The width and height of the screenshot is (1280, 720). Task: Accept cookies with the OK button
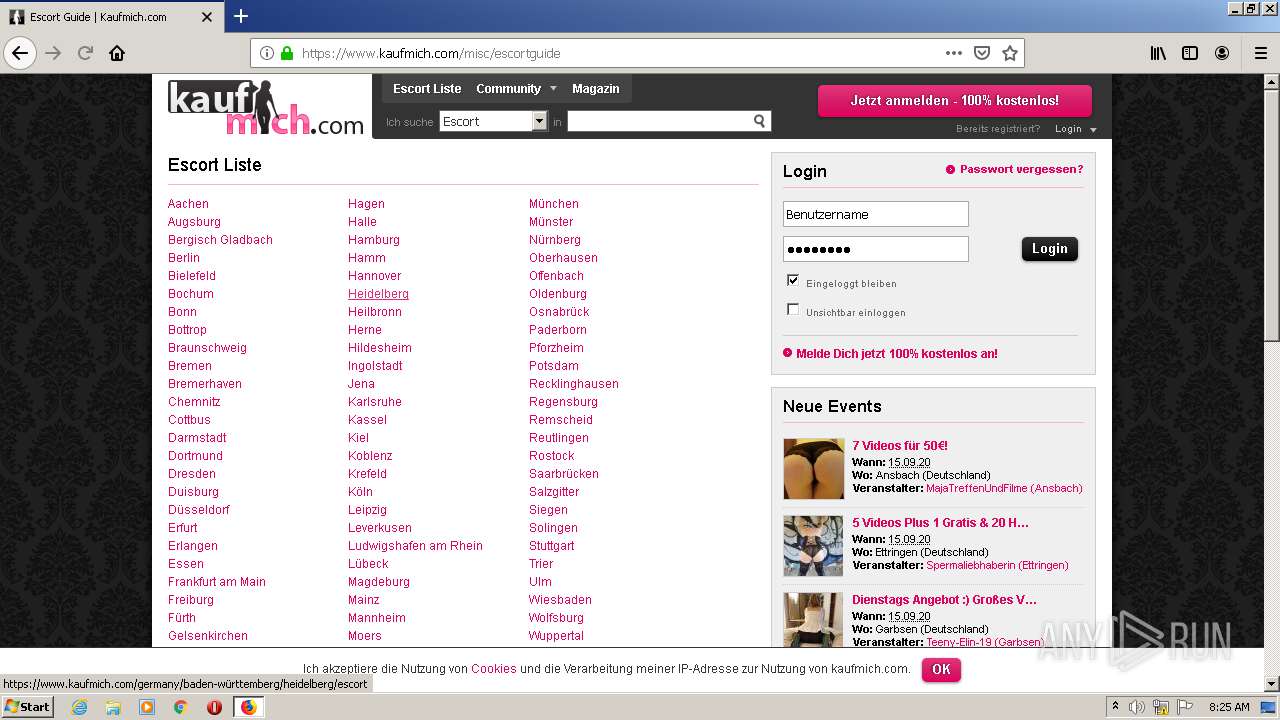click(941, 669)
